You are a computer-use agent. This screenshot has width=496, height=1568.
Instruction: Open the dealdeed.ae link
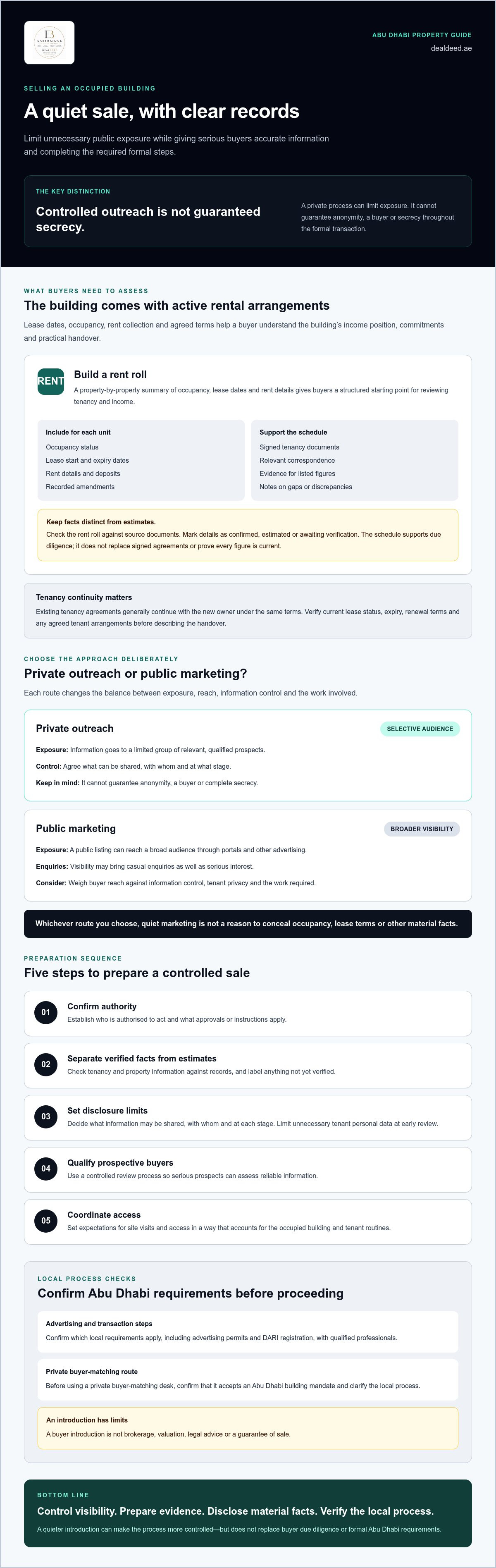tap(451, 48)
